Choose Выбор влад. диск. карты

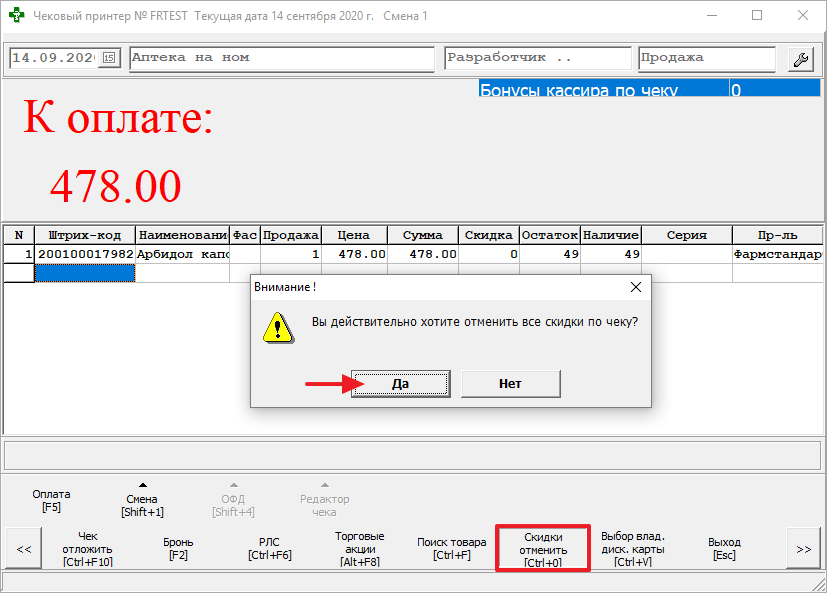pos(633,549)
